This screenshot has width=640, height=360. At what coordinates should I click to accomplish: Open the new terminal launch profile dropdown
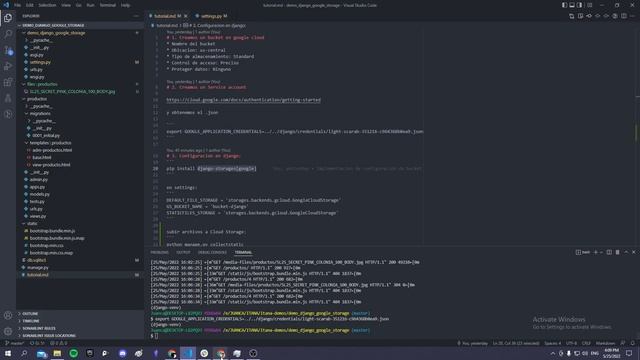click(x=601, y=252)
